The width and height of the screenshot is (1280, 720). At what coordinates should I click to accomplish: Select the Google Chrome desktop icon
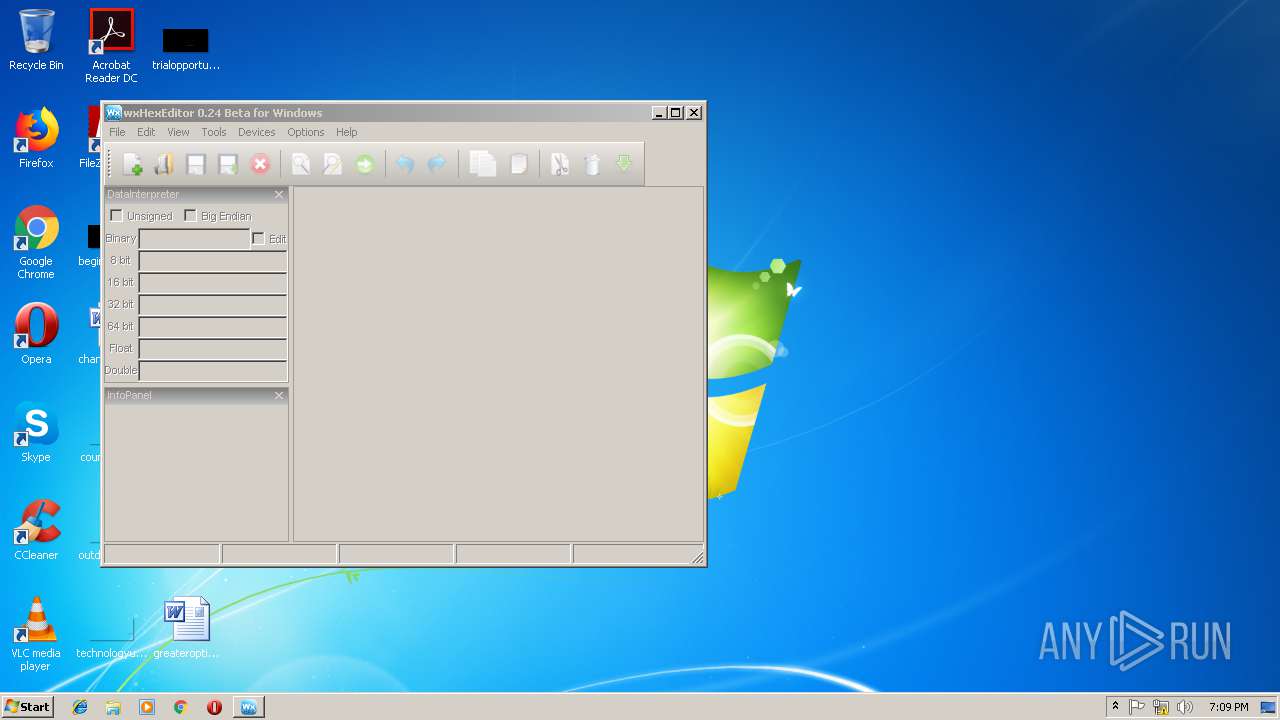pos(36,242)
